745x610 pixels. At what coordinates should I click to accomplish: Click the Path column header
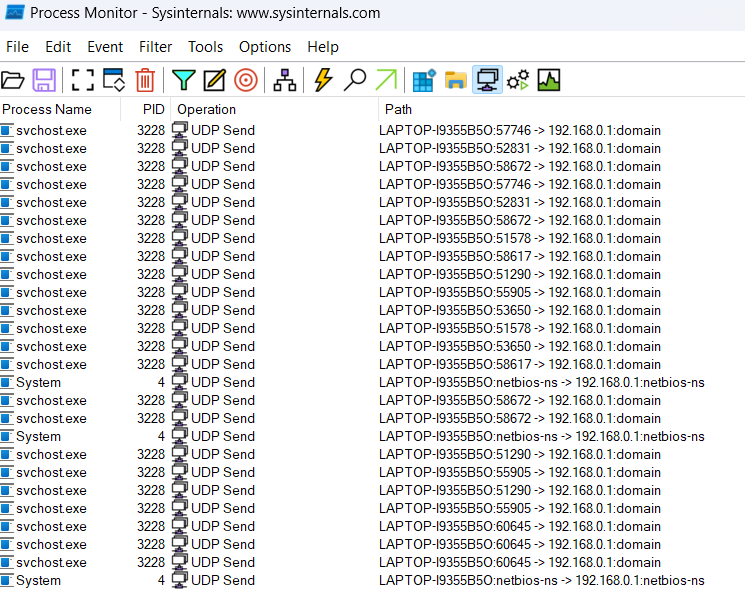pos(562,109)
